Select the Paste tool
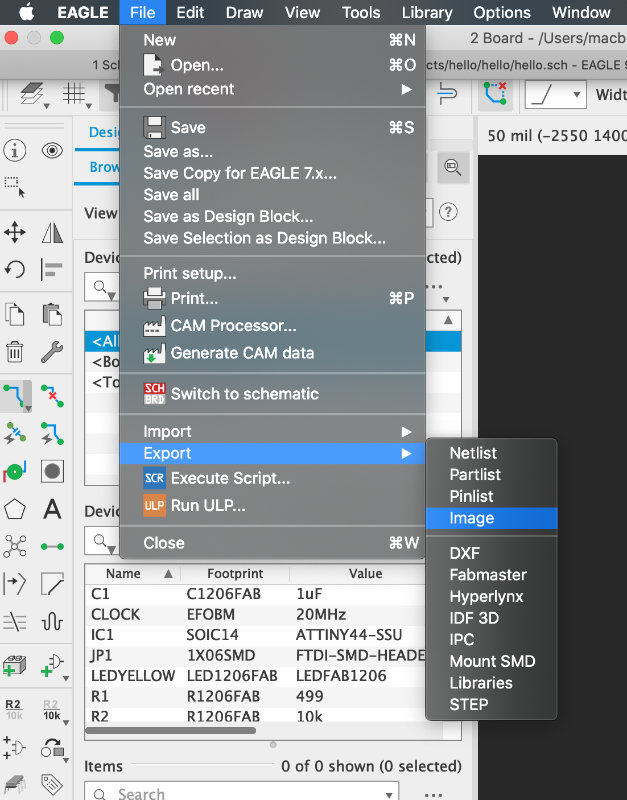The image size is (627, 800). click(52, 314)
